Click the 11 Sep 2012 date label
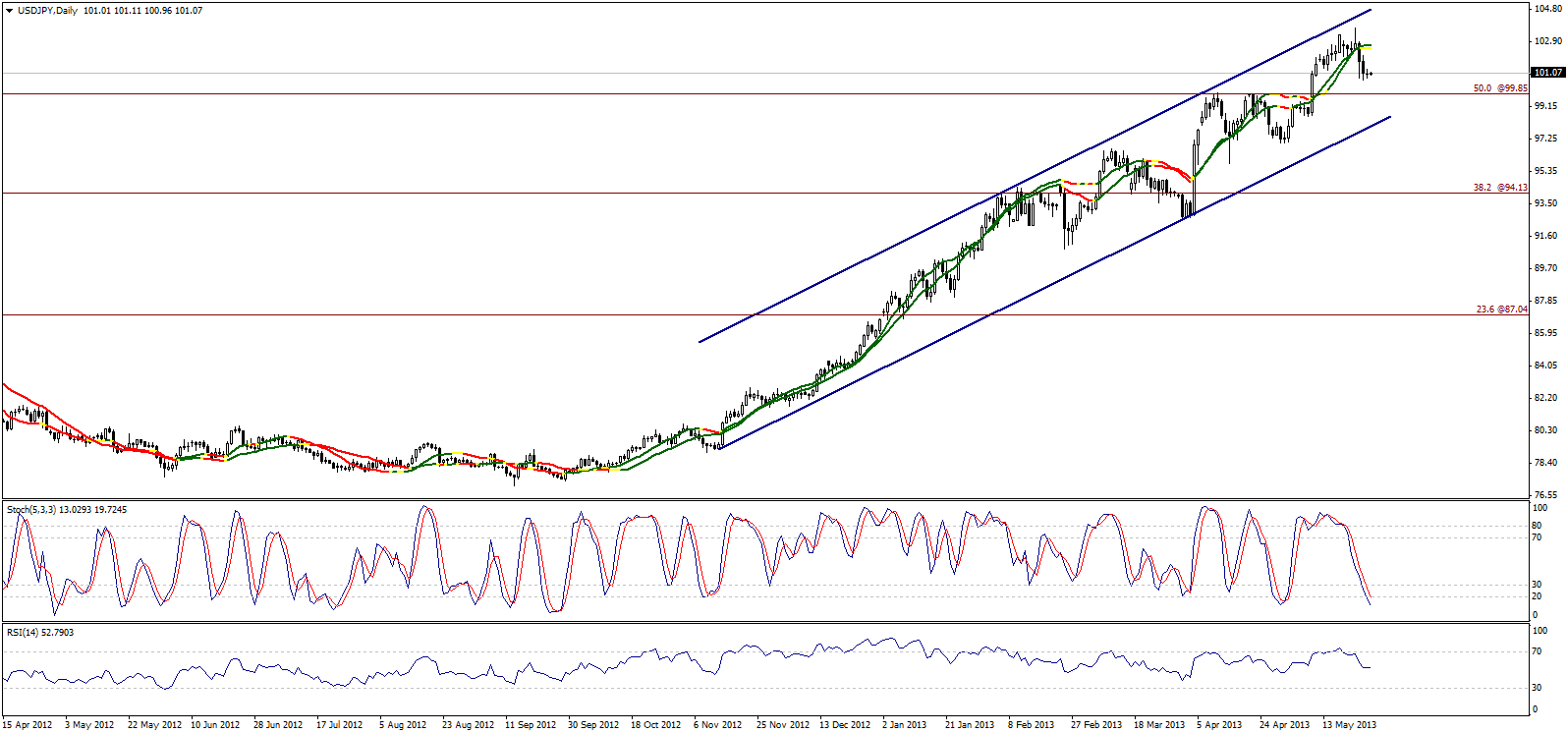 click(x=531, y=725)
